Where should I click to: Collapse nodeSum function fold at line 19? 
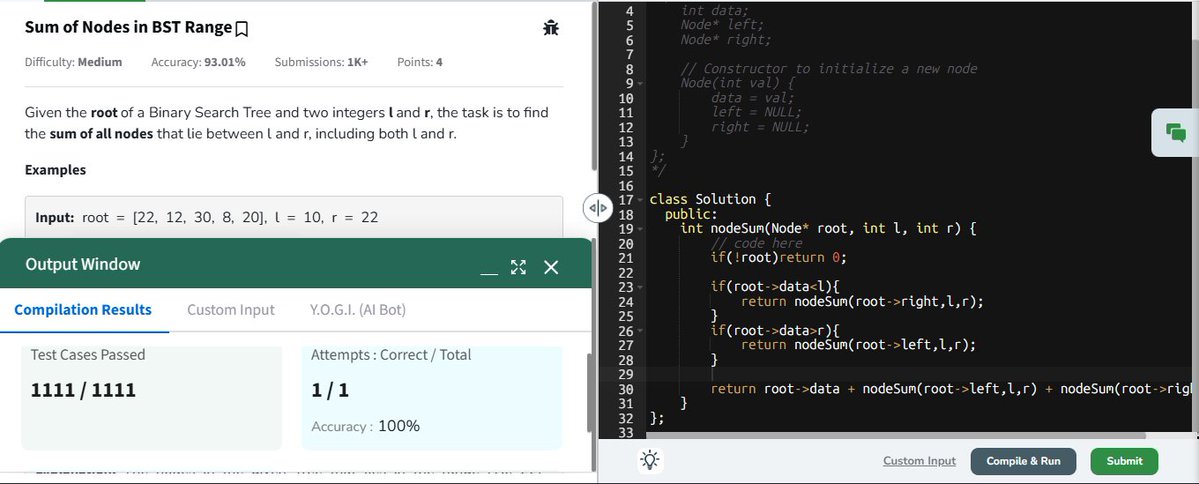640,229
